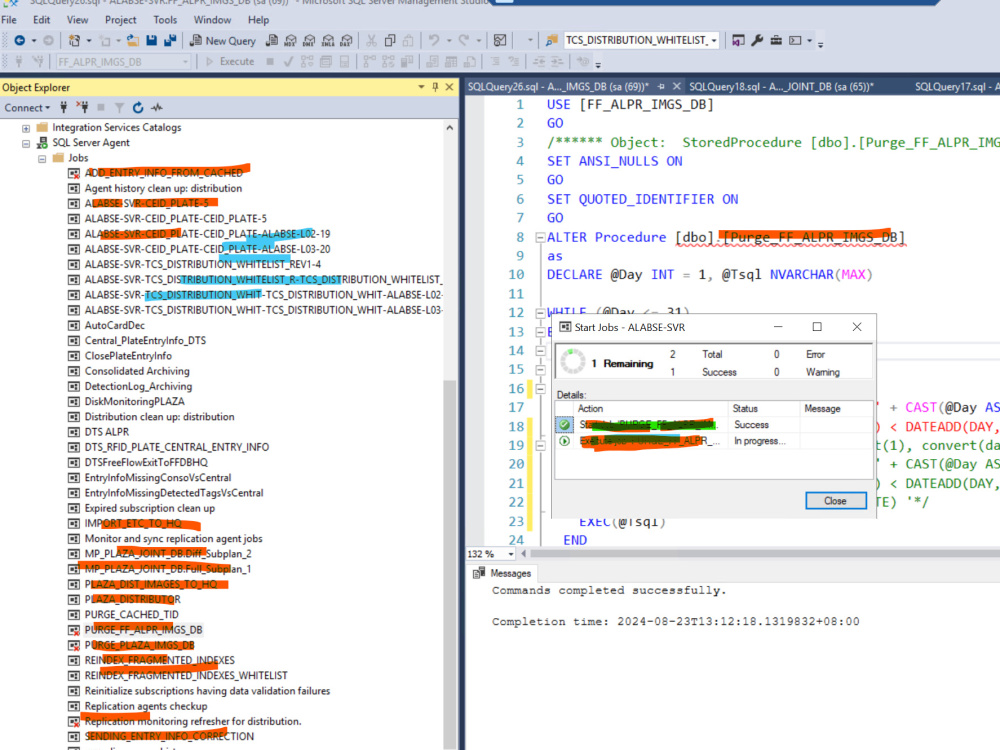The width and height of the screenshot is (1000, 750).
Task: Toggle the pin on SQLQuery26.sql tab
Action: click(661, 86)
